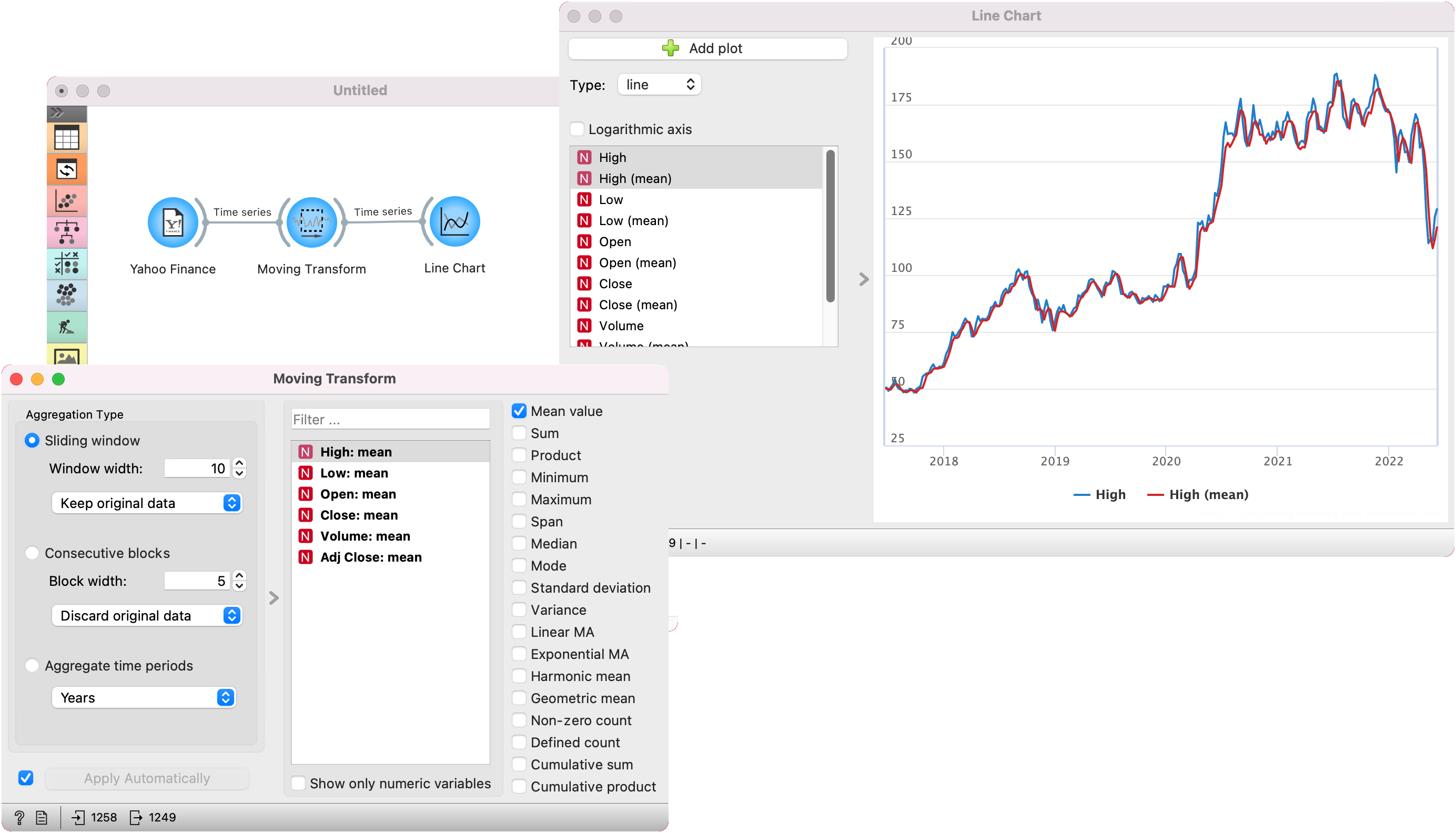Enable the Mean value checkbox

tap(519, 410)
